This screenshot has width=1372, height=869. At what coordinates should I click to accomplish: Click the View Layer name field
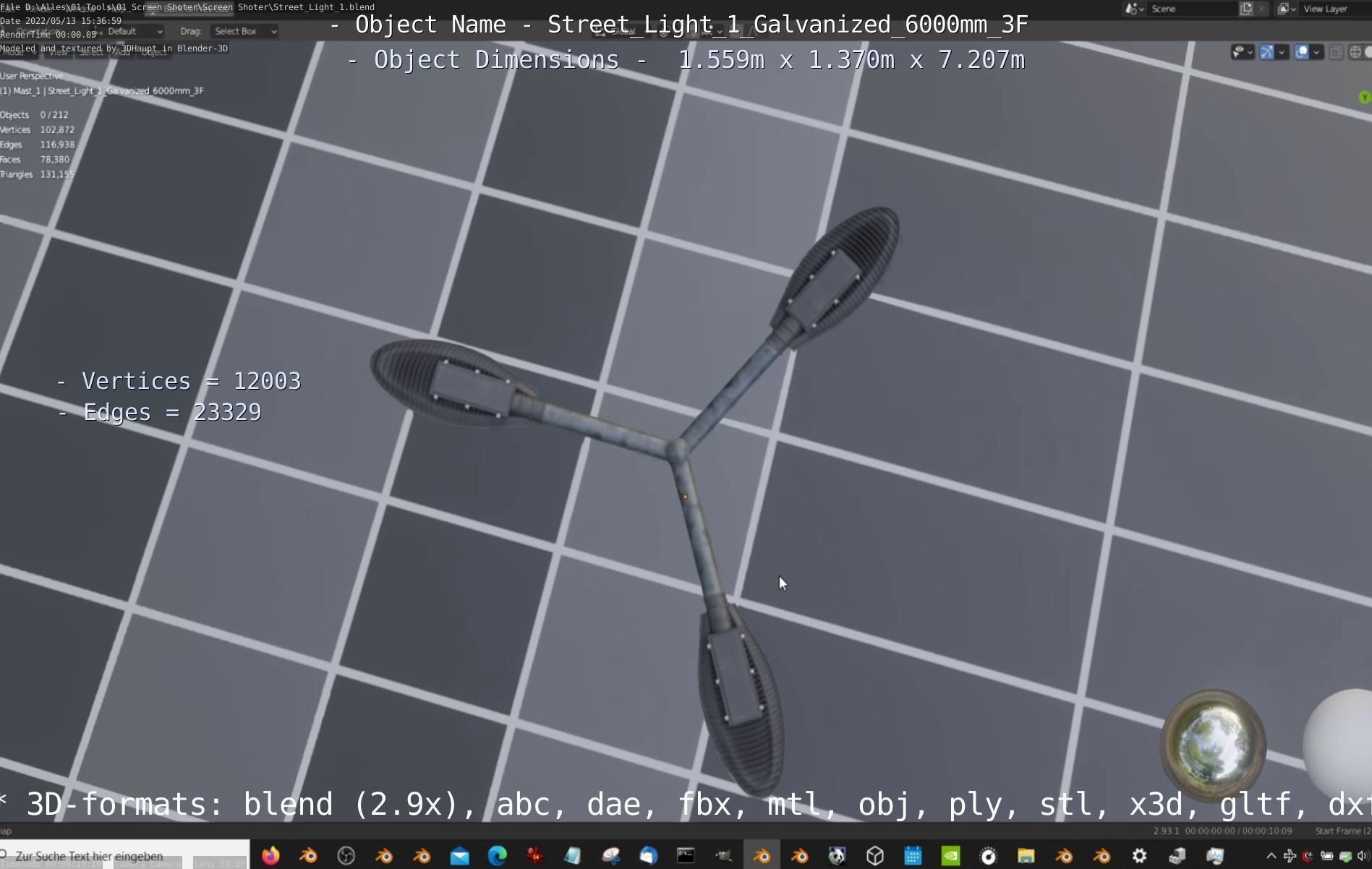1334,9
